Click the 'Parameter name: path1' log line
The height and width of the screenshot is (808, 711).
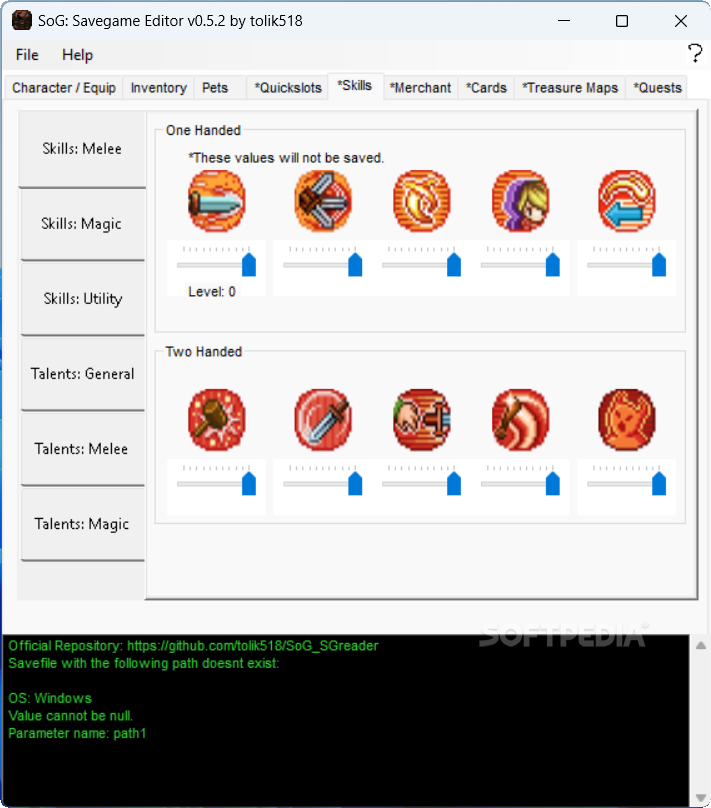(77, 733)
